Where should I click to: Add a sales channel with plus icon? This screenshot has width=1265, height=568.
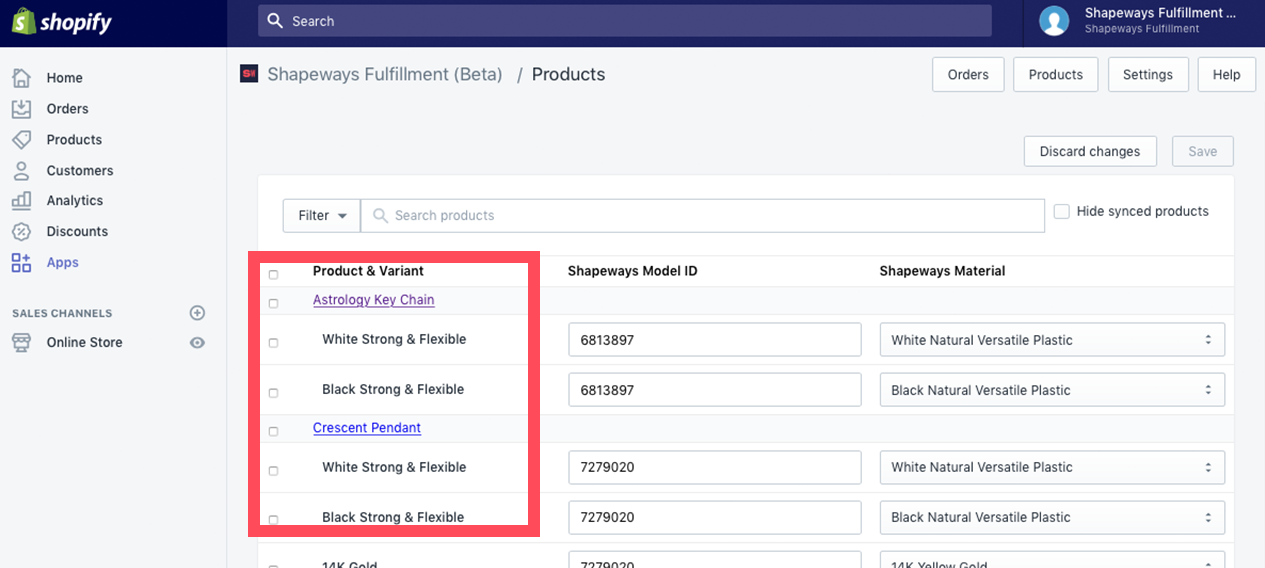197,313
